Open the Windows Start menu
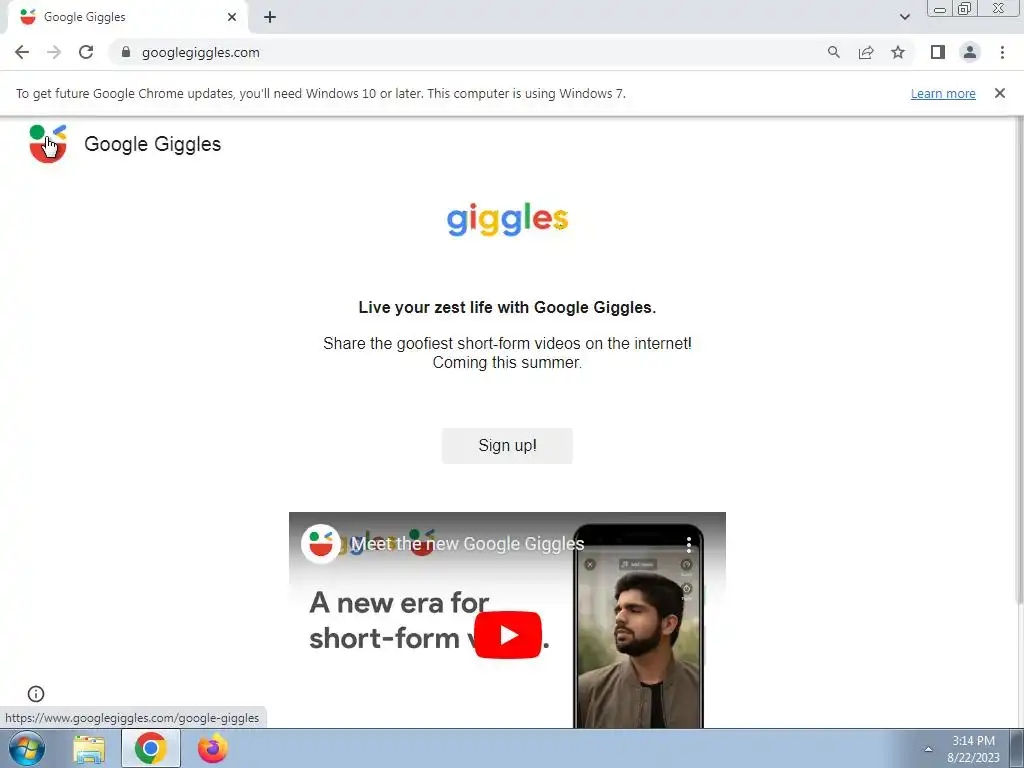Image resolution: width=1024 pixels, height=768 pixels. coord(27,748)
